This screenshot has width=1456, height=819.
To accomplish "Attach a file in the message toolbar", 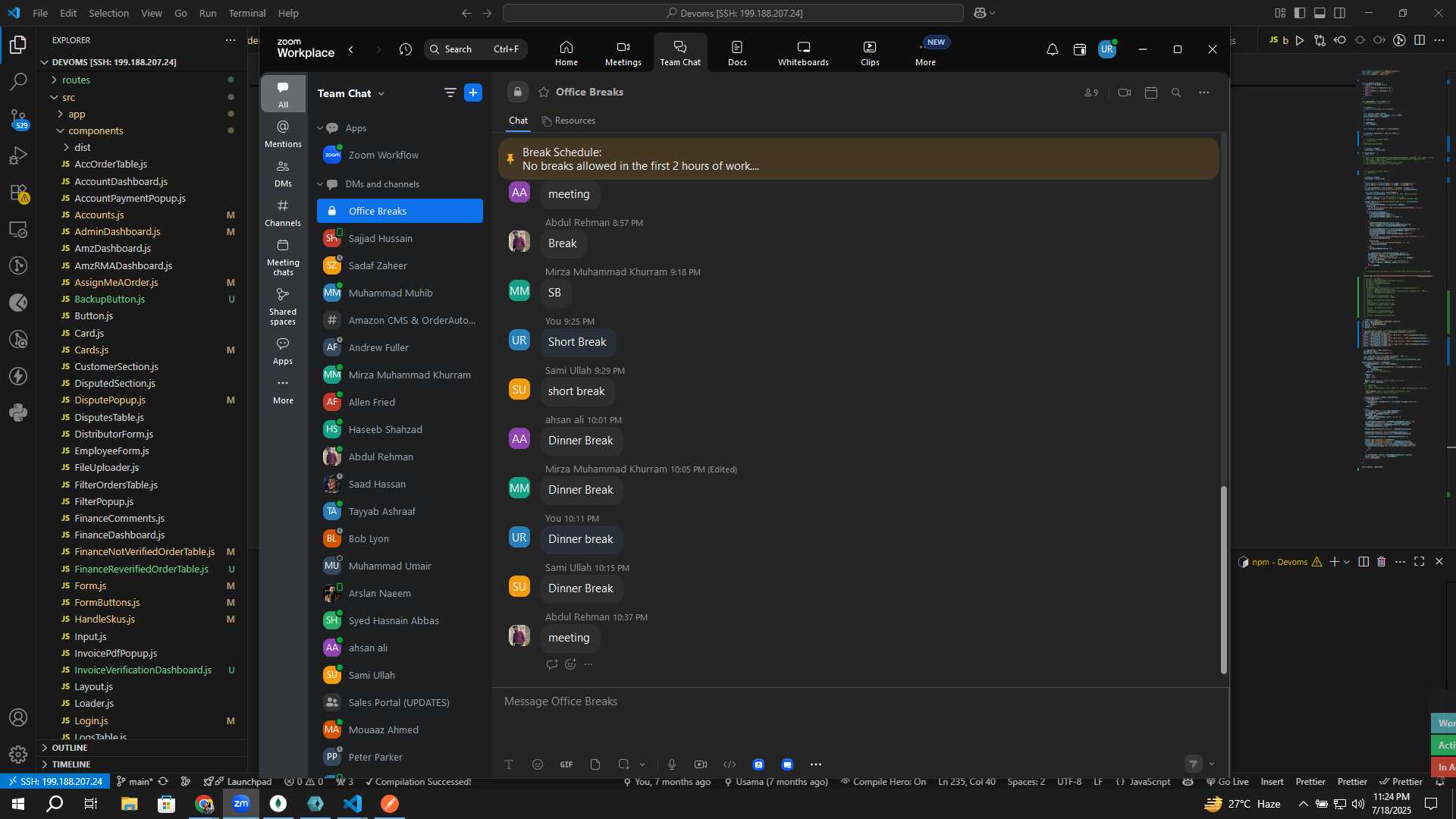I will 595,764.
